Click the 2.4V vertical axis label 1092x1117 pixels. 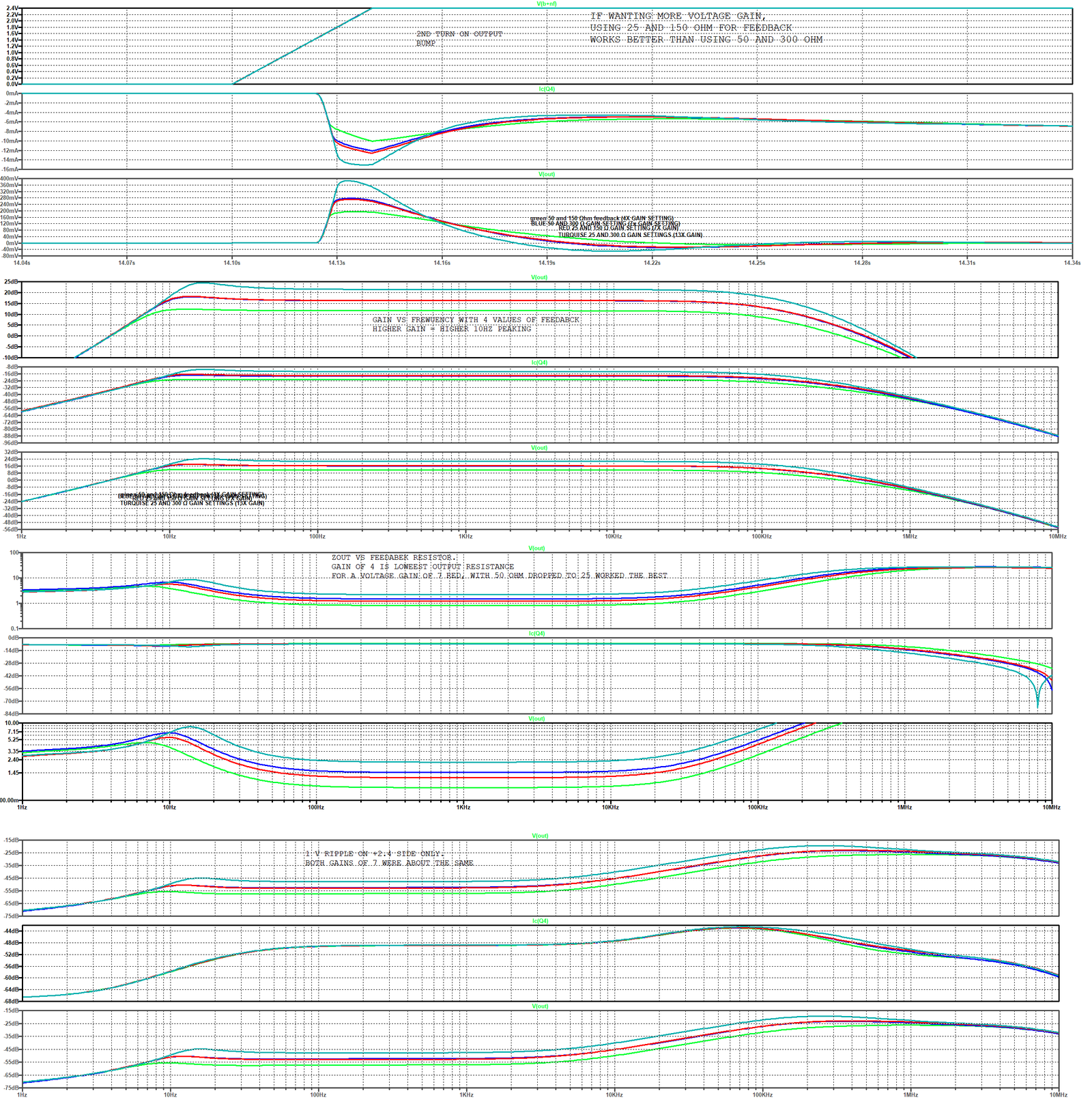(x=12, y=9)
